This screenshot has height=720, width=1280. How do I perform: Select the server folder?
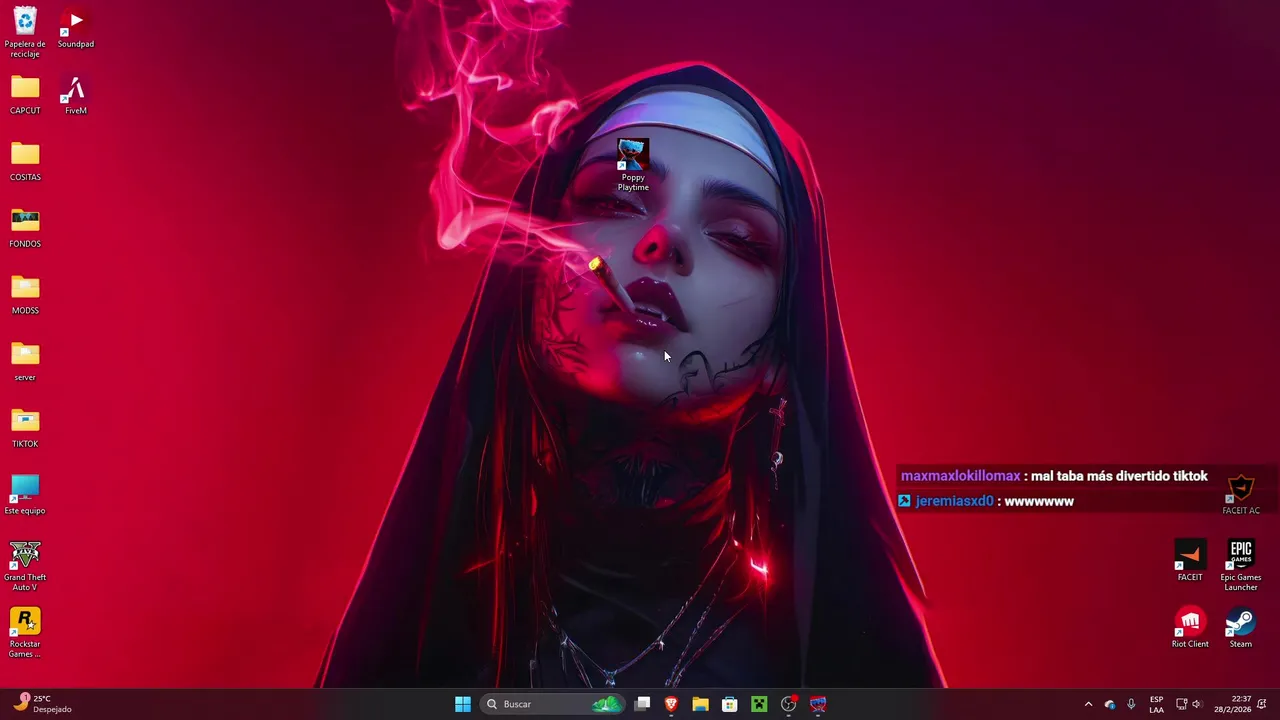pyautogui.click(x=25, y=362)
